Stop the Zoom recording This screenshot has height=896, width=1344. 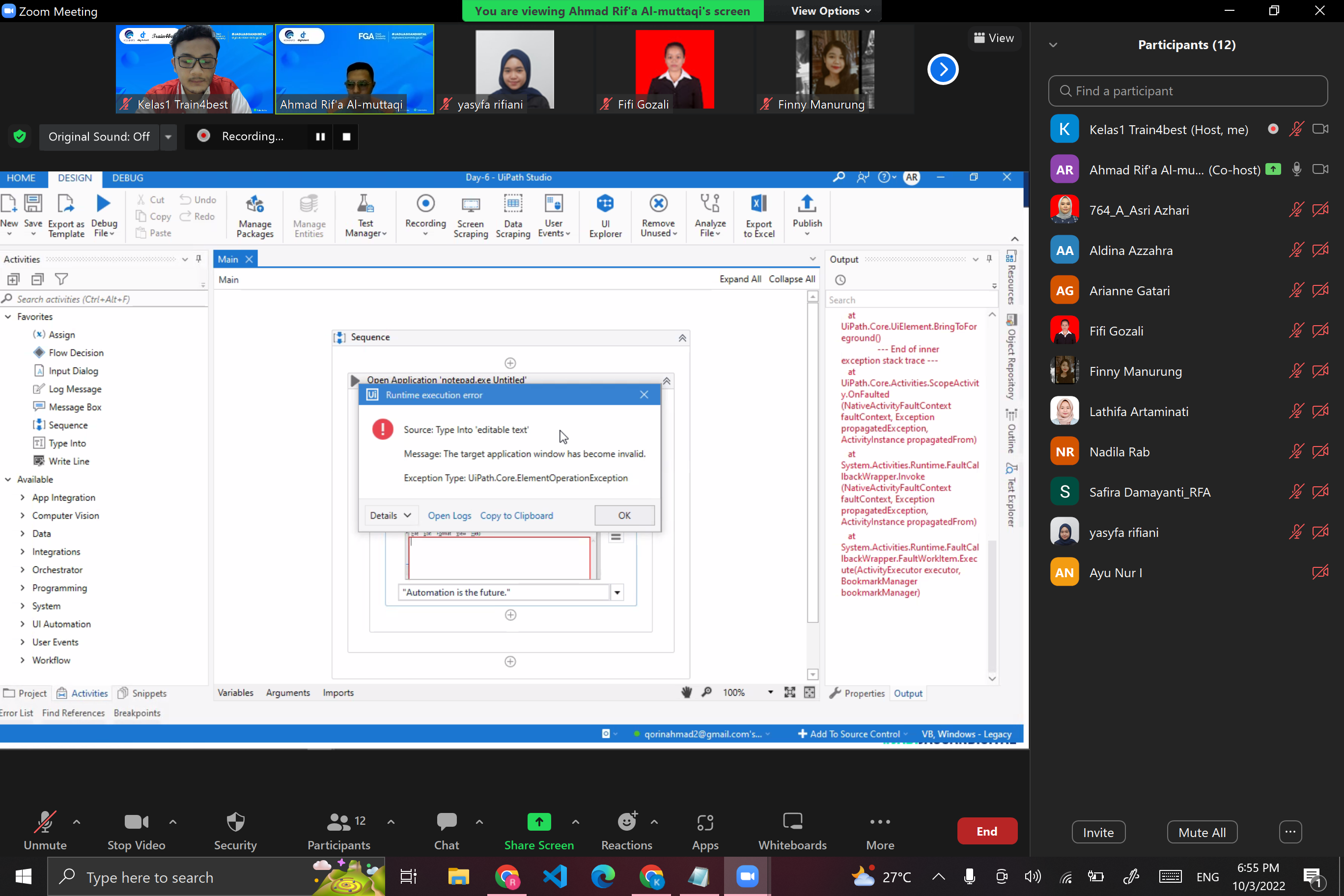click(346, 137)
